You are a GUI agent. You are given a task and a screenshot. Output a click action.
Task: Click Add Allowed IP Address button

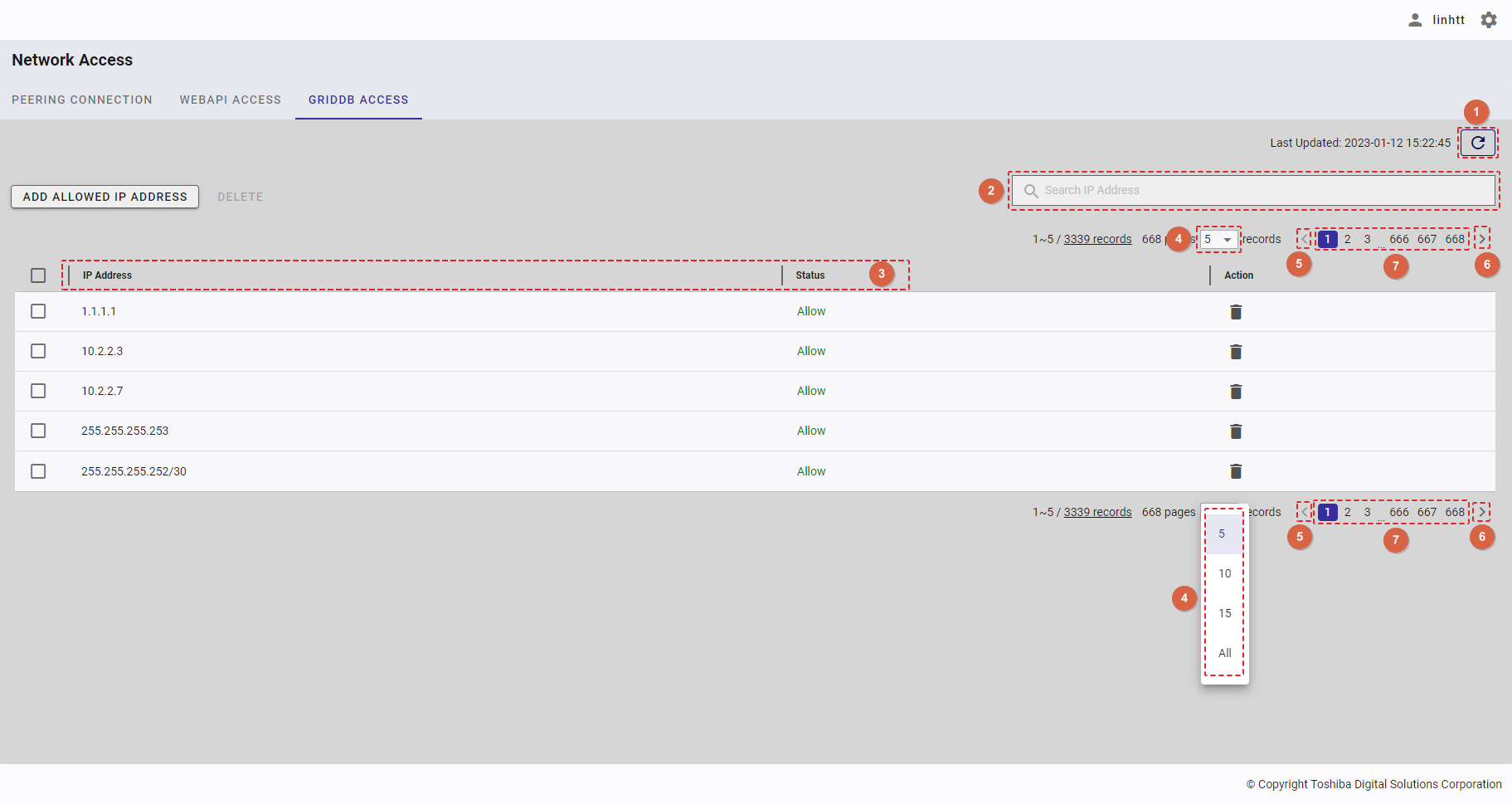click(105, 197)
